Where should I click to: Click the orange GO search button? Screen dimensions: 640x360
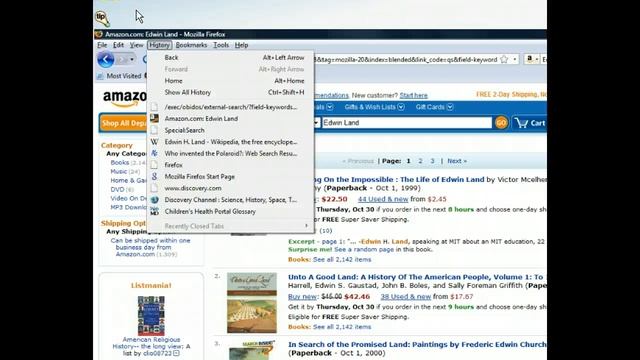click(501, 122)
